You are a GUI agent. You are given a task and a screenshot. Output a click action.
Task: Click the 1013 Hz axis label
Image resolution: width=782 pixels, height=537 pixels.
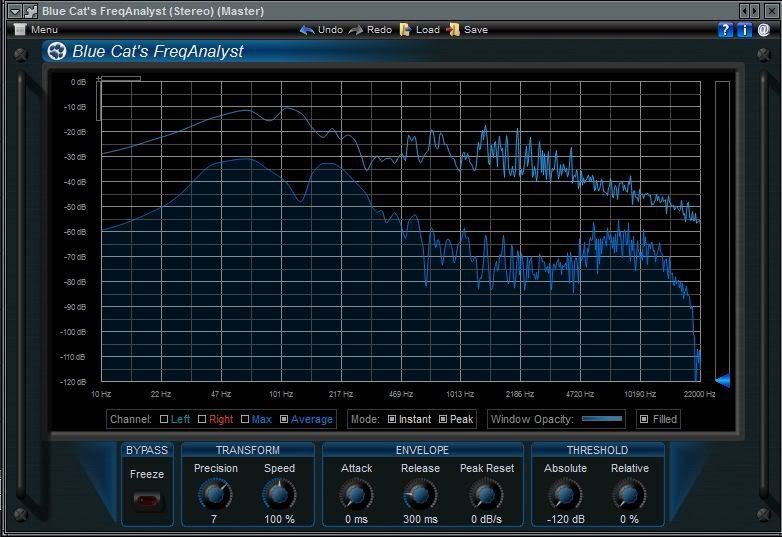coord(460,394)
